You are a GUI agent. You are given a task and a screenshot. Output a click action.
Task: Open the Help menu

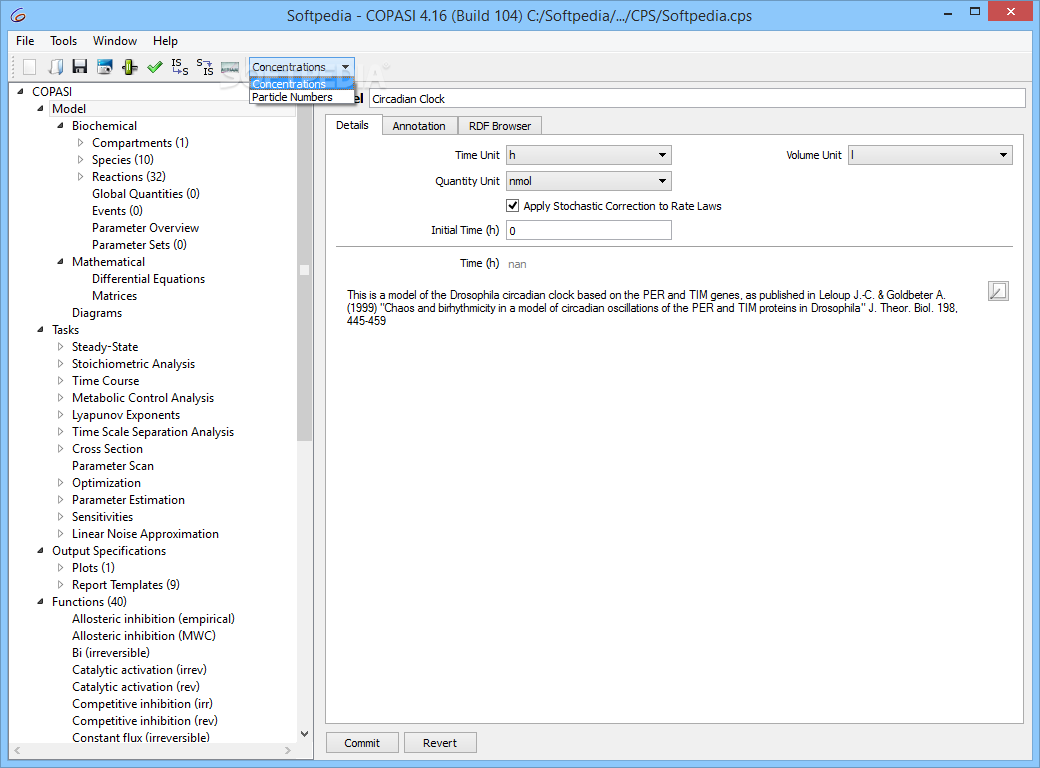pos(165,40)
